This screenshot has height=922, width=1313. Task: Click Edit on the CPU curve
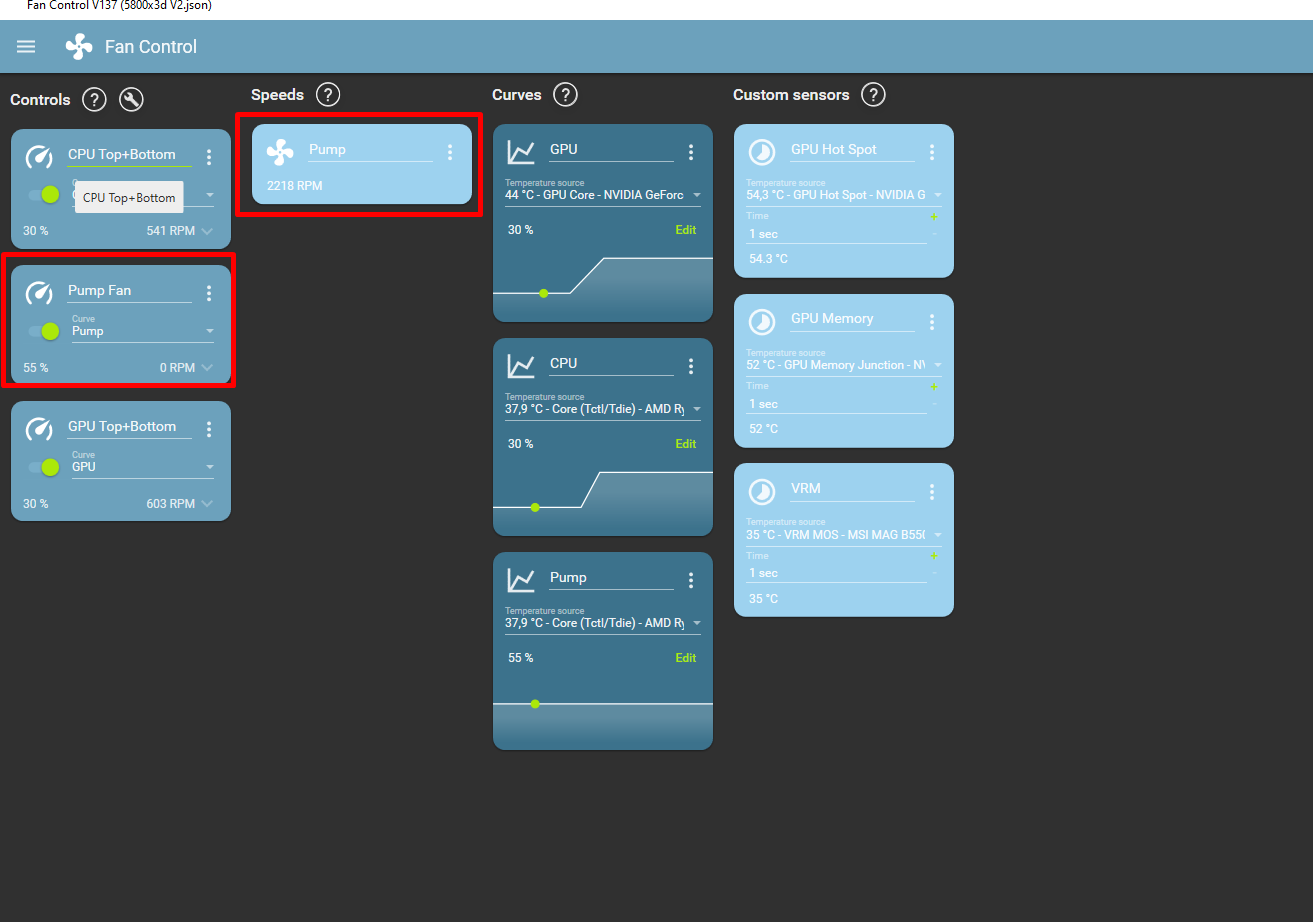click(x=685, y=444)
